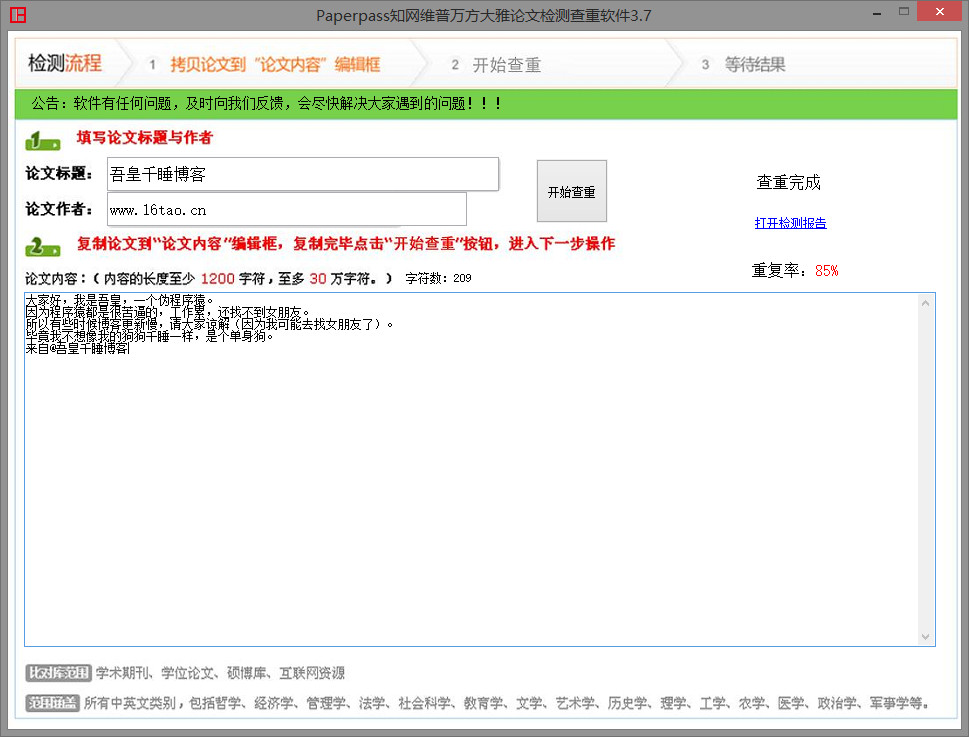Close the Paperpass application window
Screen dimensions: 969x737
pos(938,12)
